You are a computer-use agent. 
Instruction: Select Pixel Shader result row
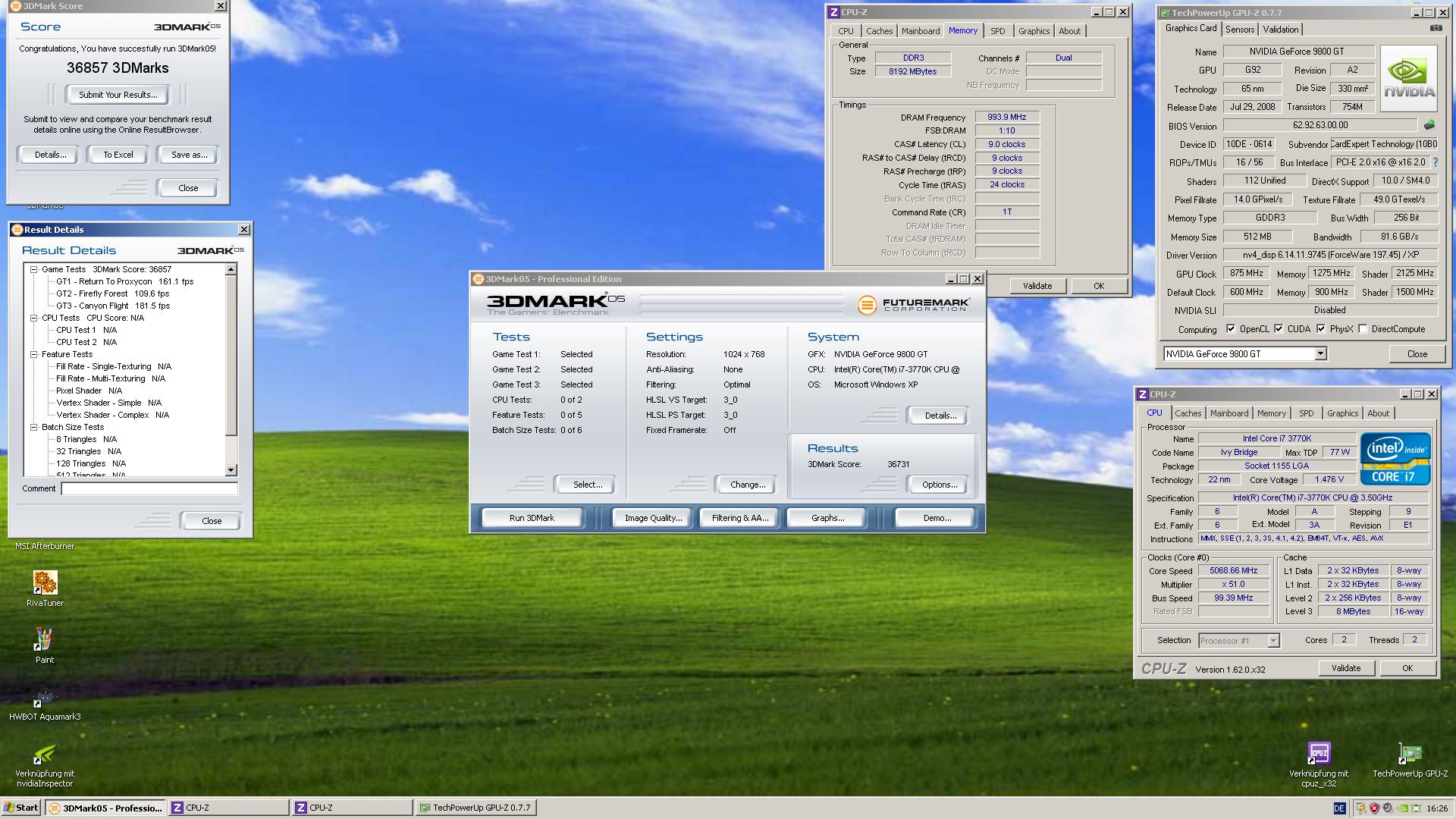pyautogui.click(x=89, y=391)
